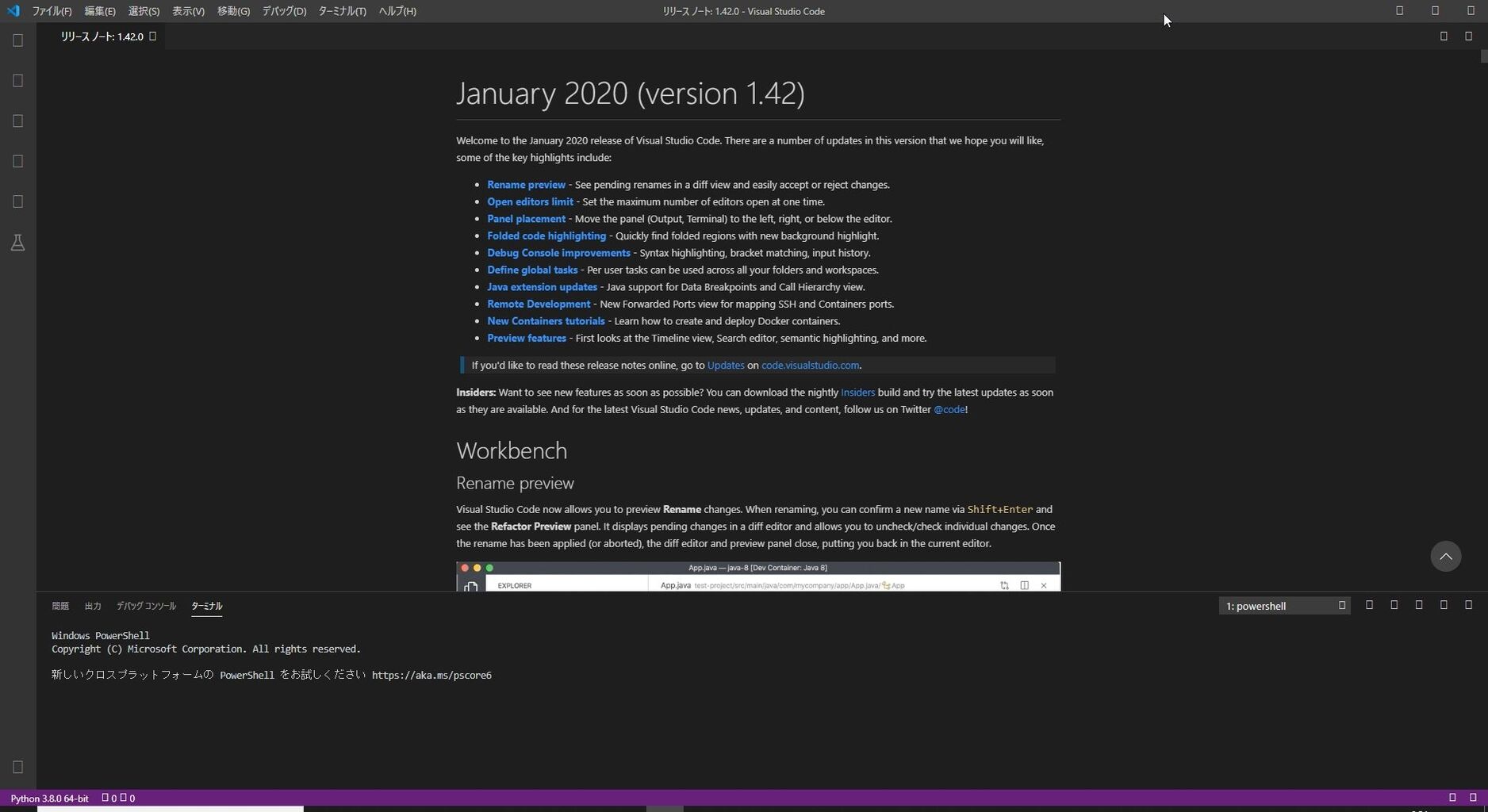Follow the New Containers tutorials link
This screenshot has width=1488, height=812.
pos(546,321)
